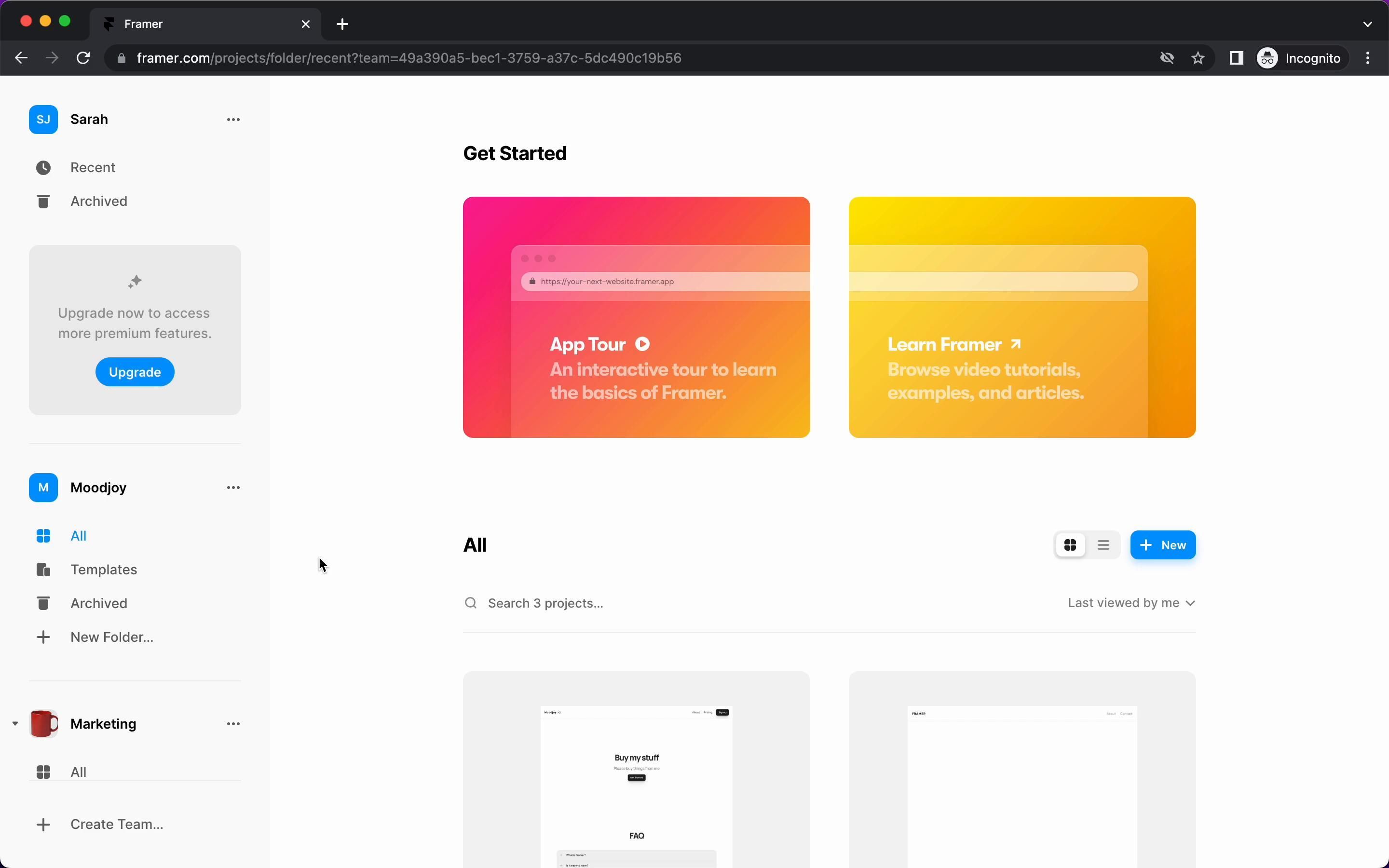Reload the page in browser
Screen dimensions: 1389x868
pos(83,58)
